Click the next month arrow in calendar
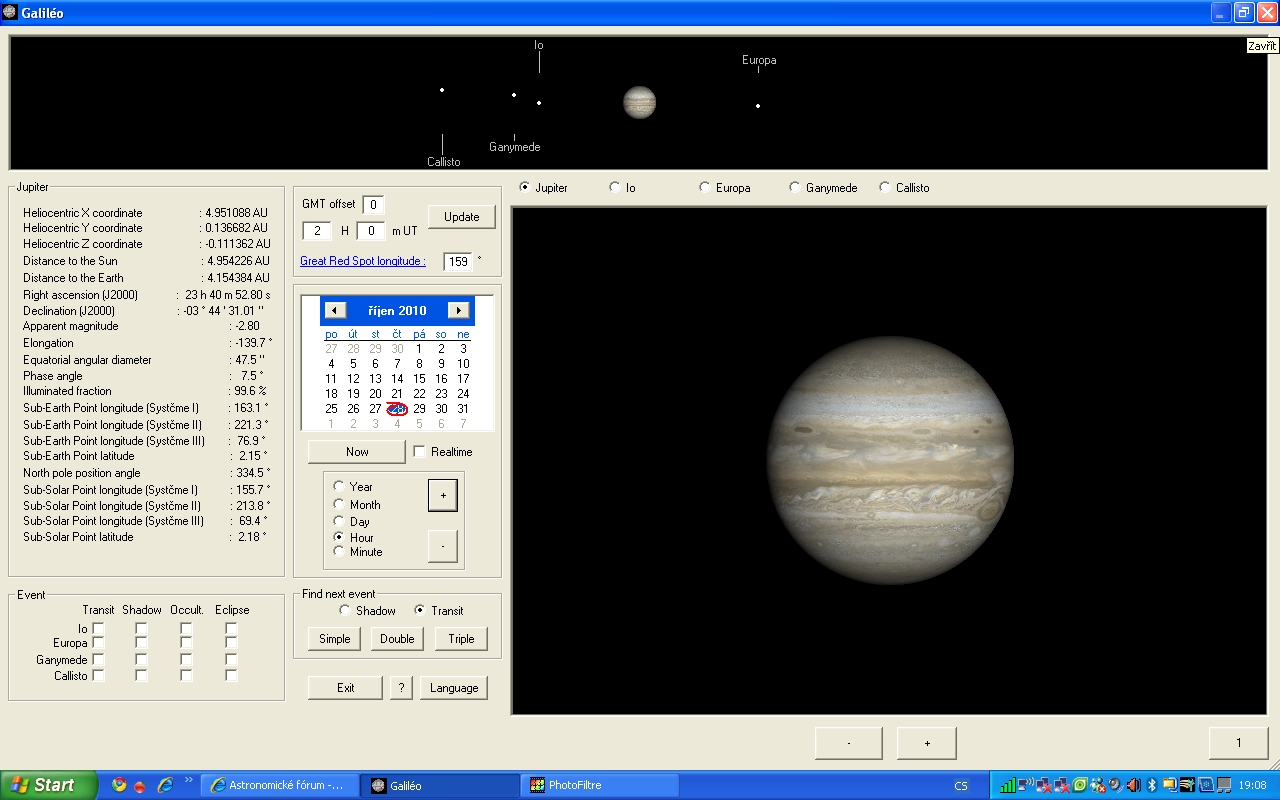 click(x=458, y=311)
